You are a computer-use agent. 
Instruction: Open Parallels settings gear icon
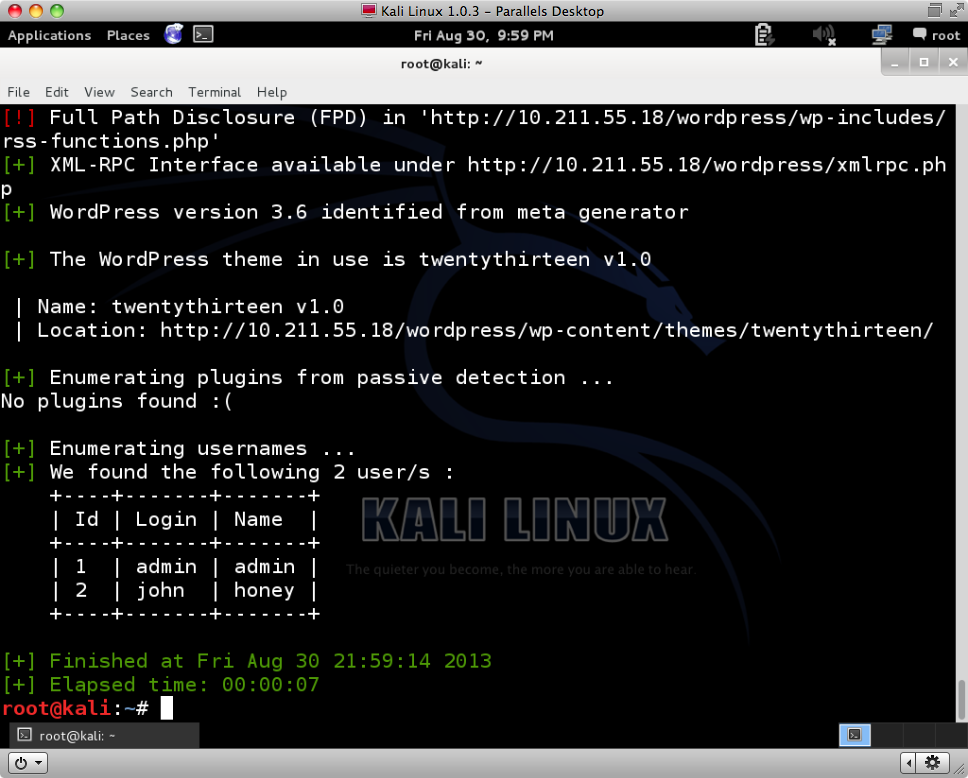[932, 763]
